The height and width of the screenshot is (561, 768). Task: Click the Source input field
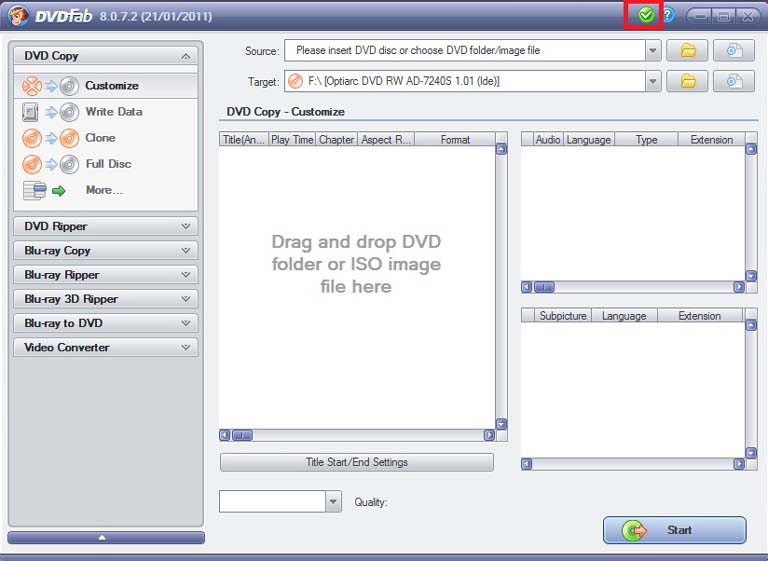(465, 50)
